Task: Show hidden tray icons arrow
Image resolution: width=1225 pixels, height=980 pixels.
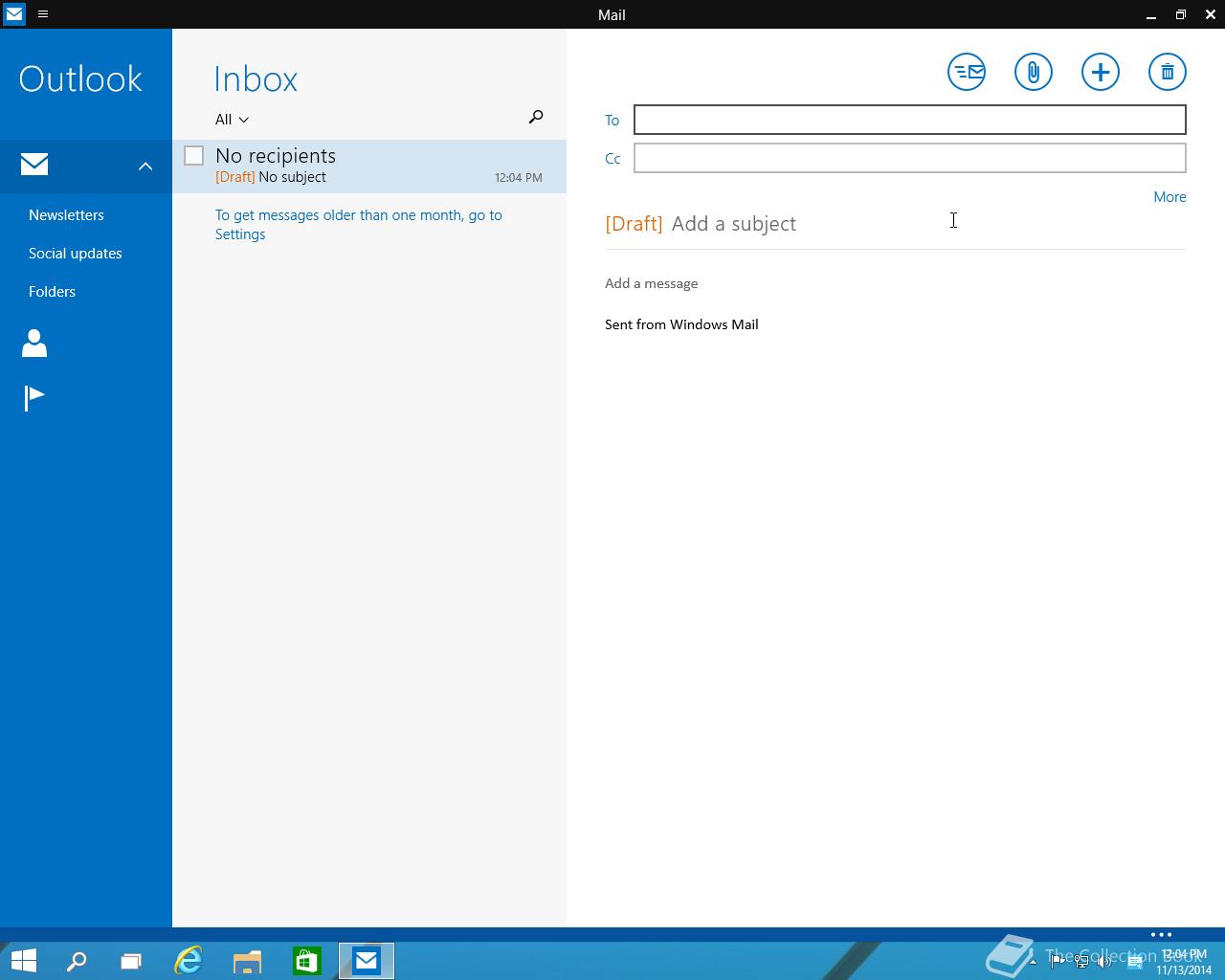Action: coord(1033,962)
